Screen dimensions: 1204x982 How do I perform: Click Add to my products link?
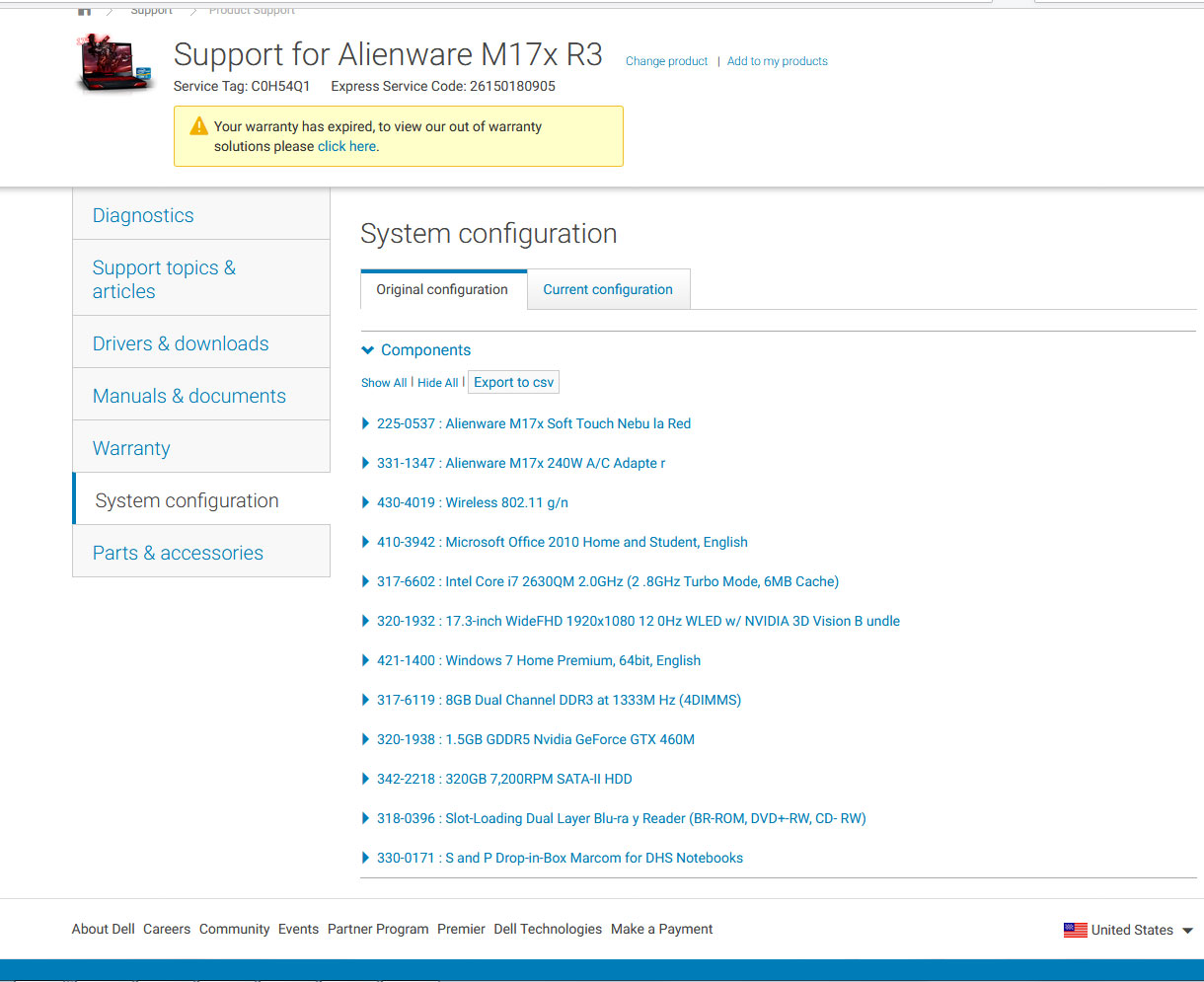pyautogui.click(x=778, y=61)
